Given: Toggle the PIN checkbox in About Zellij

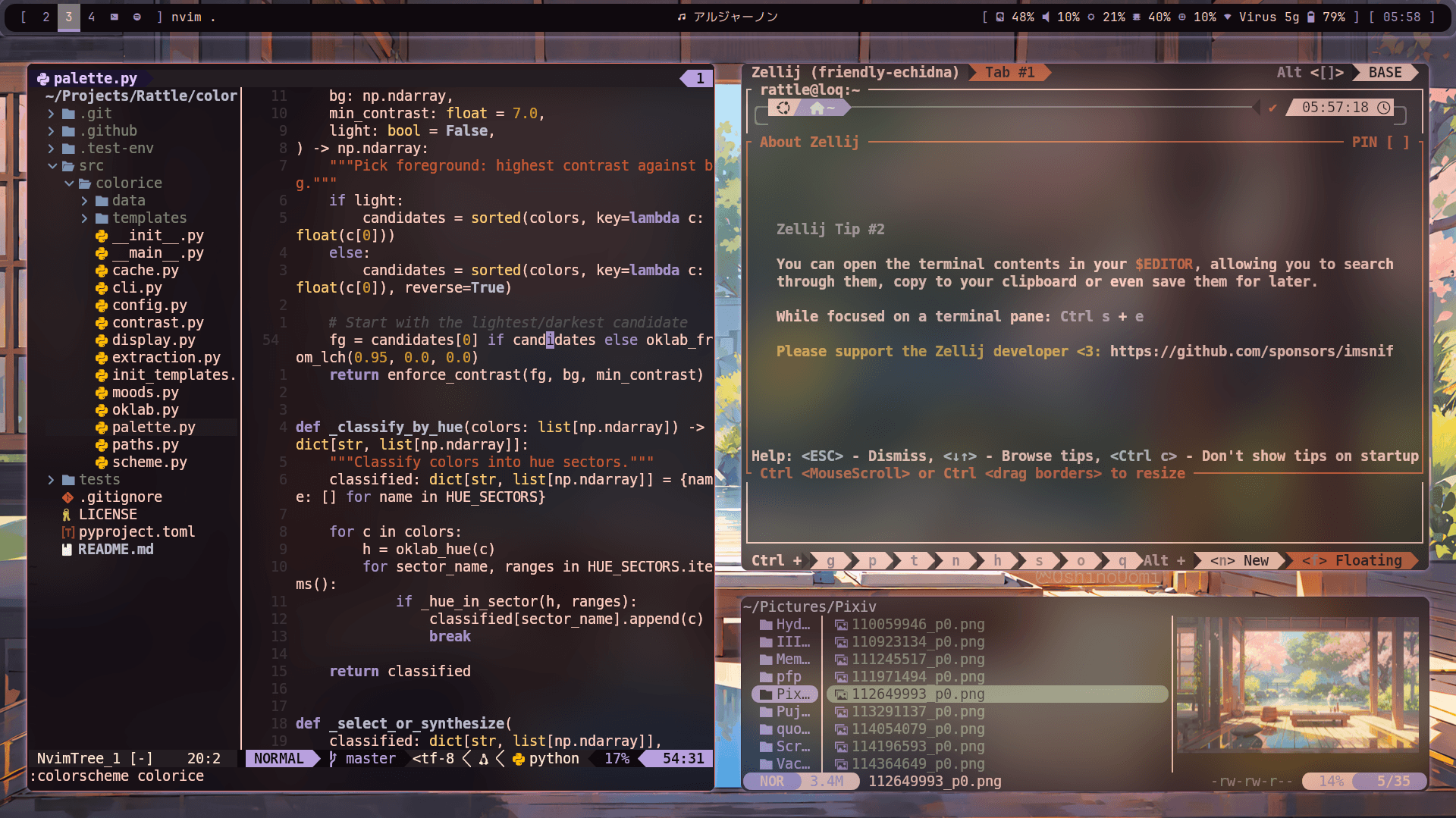Looking at the screenshot, I should [1398, 142].
